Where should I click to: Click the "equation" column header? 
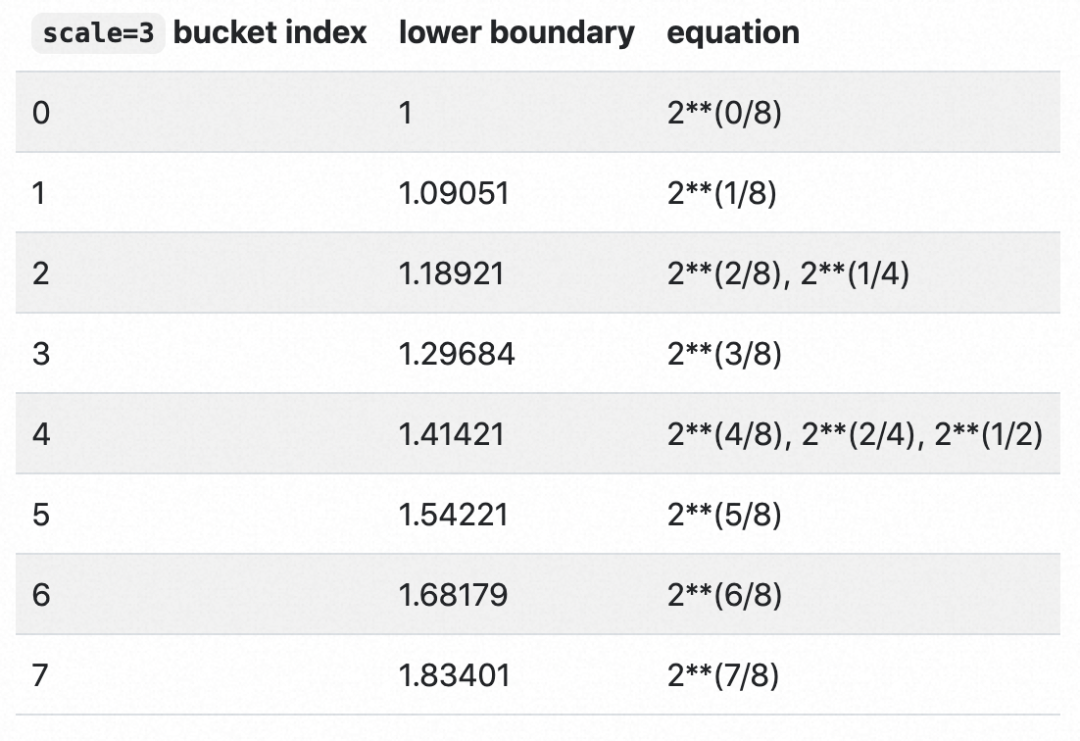[733, 32]
